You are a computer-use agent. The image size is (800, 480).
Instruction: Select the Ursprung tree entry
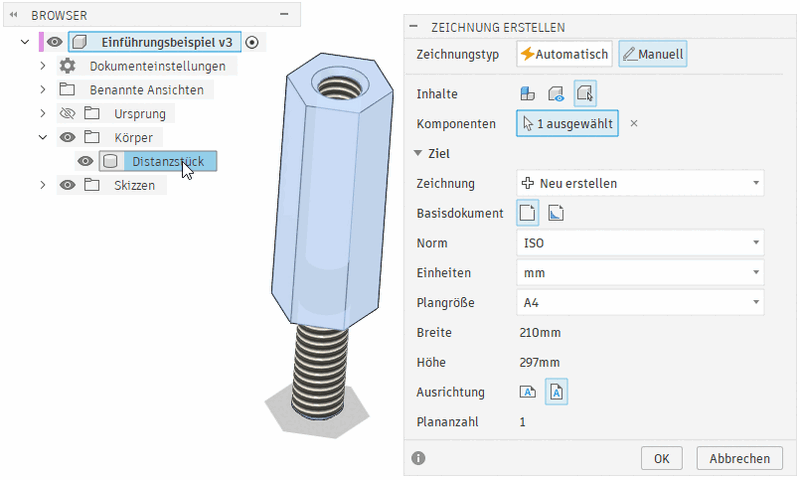coord(140,114)
